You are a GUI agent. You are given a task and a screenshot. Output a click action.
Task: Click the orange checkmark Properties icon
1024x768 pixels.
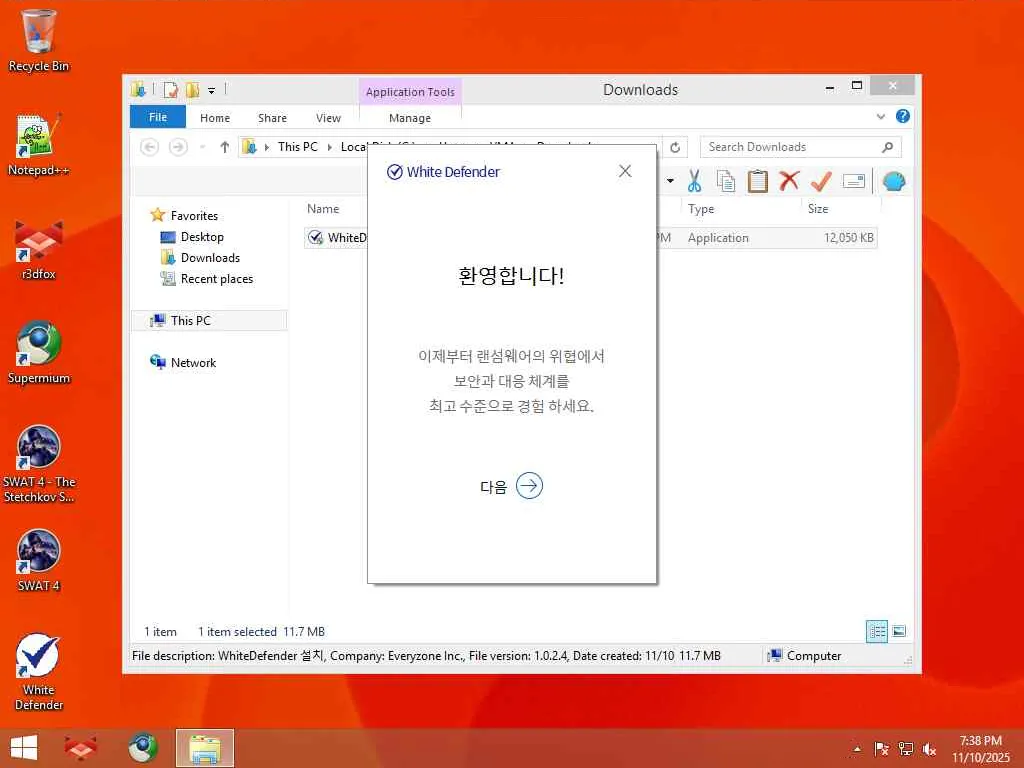click(x=821, y=181)
